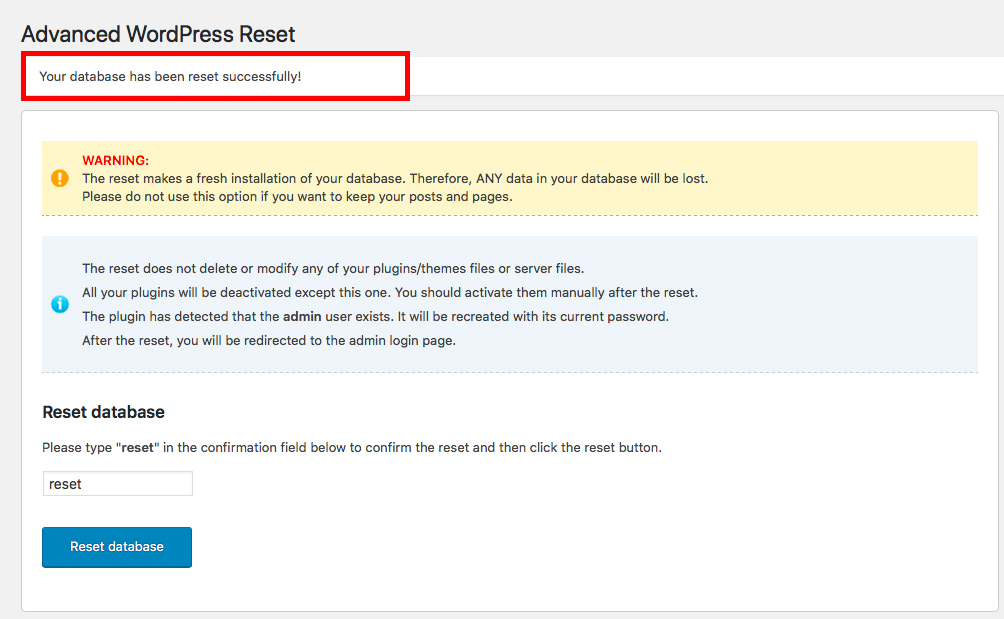This screenshot has width=1004, height=619.
Task: Click the database reset successfully notice
Action: point(170,76)
